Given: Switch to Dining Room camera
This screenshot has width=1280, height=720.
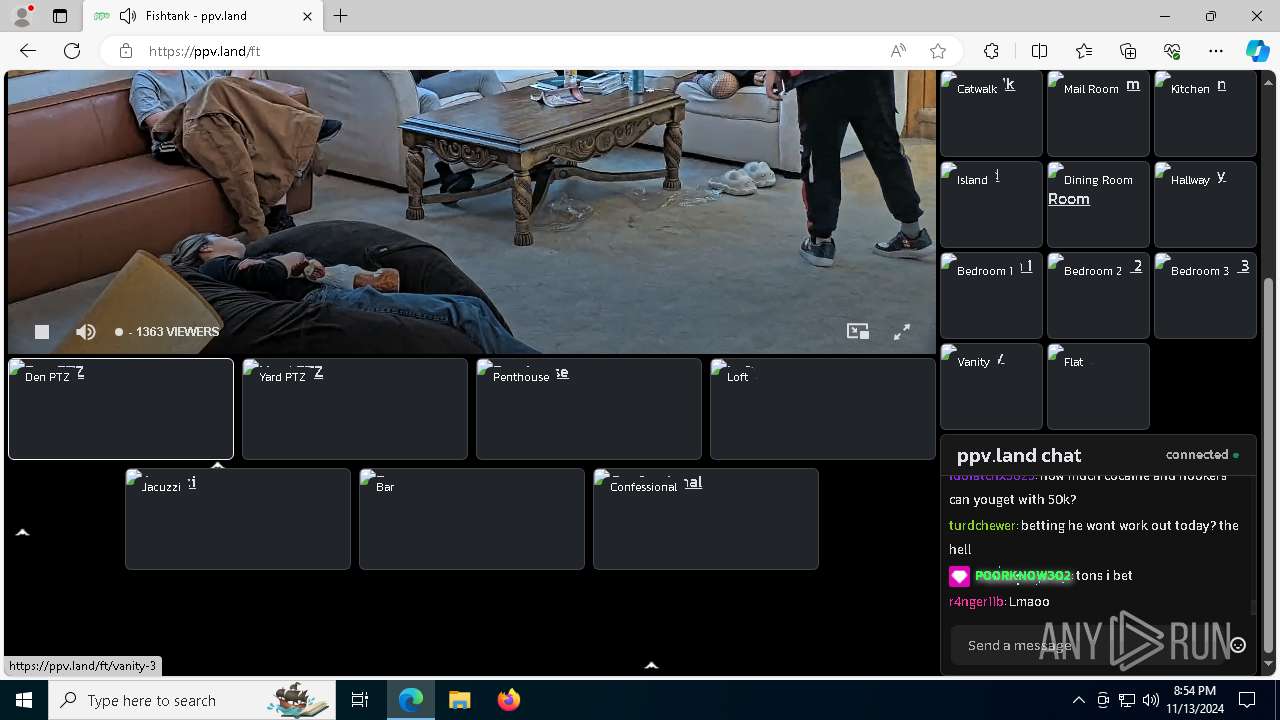Looking at the screenshot, I should pos(1098,204).
